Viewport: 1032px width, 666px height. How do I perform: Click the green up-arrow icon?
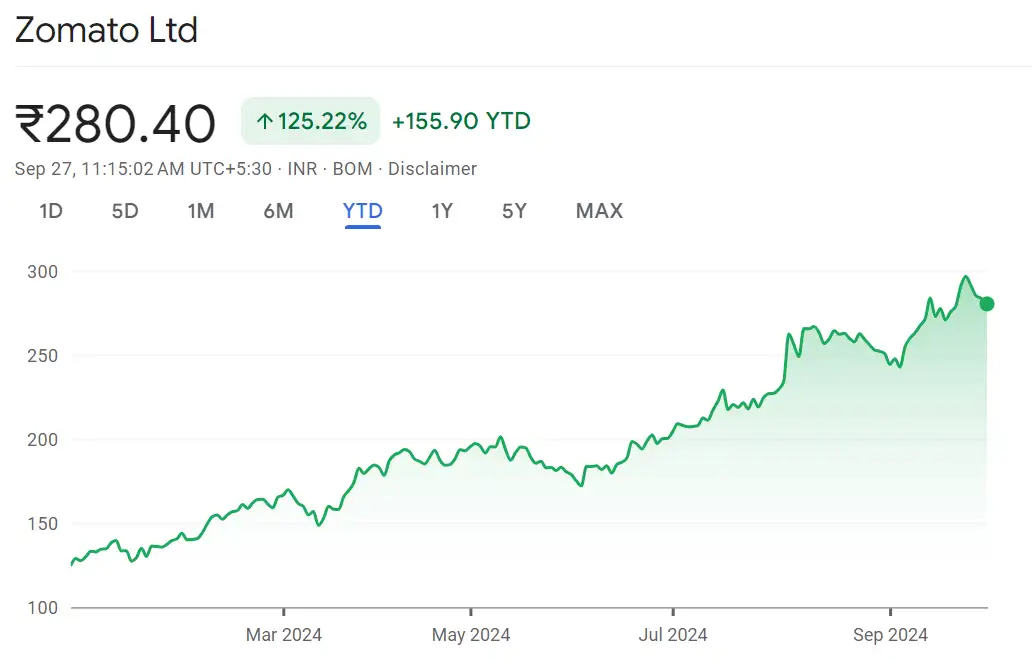click(x=263, y=121)
